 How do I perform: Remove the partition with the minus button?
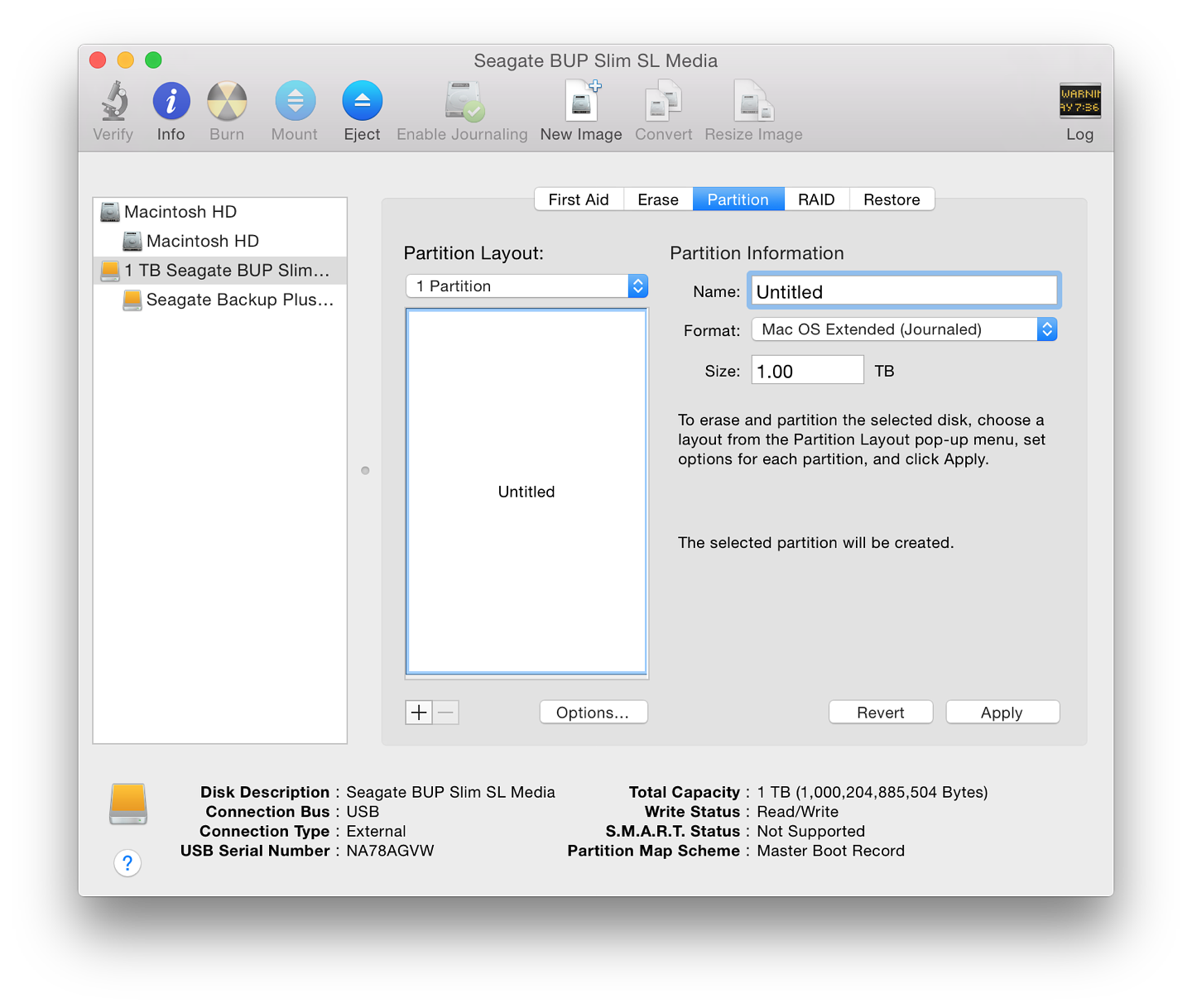point(446,713)
